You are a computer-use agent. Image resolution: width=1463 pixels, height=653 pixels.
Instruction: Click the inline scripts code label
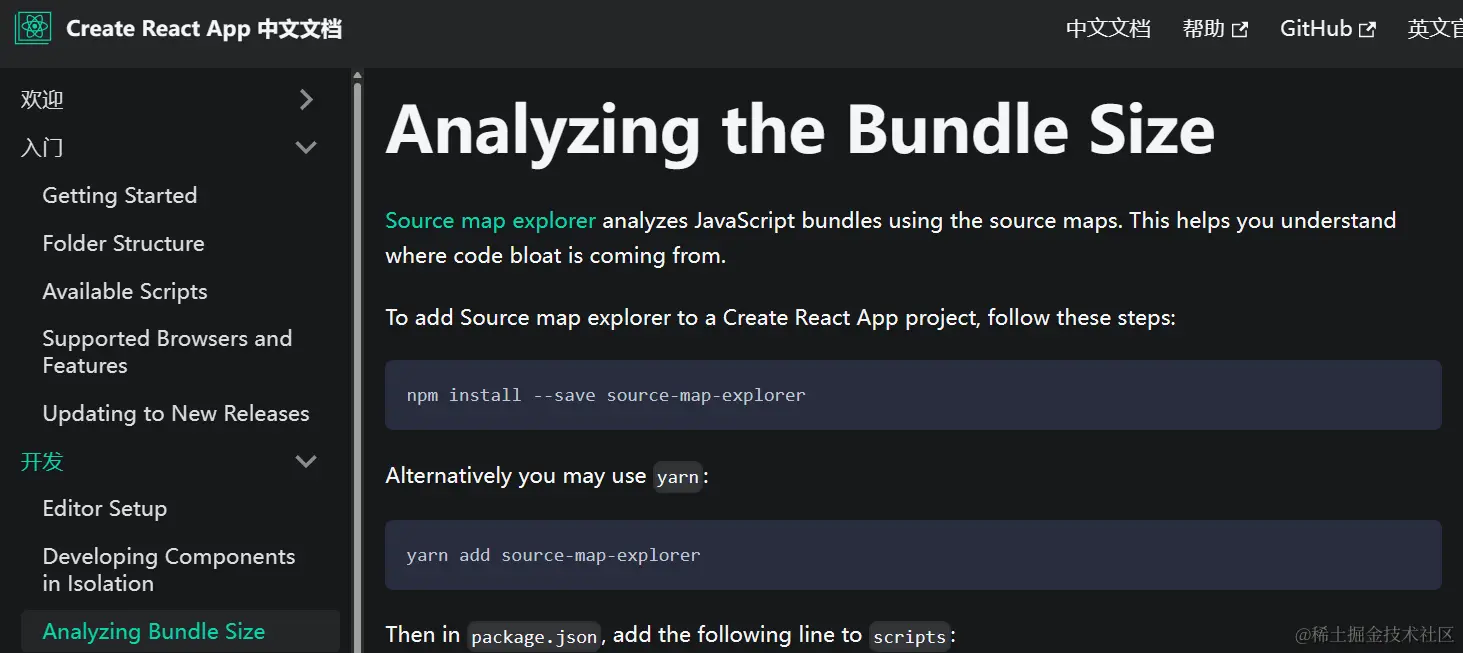909,636
